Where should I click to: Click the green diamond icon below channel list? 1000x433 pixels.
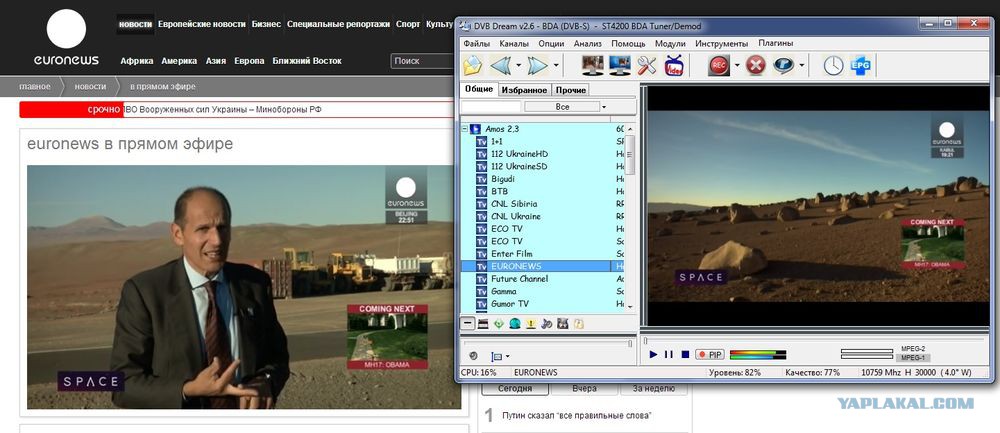coord(499,324)
